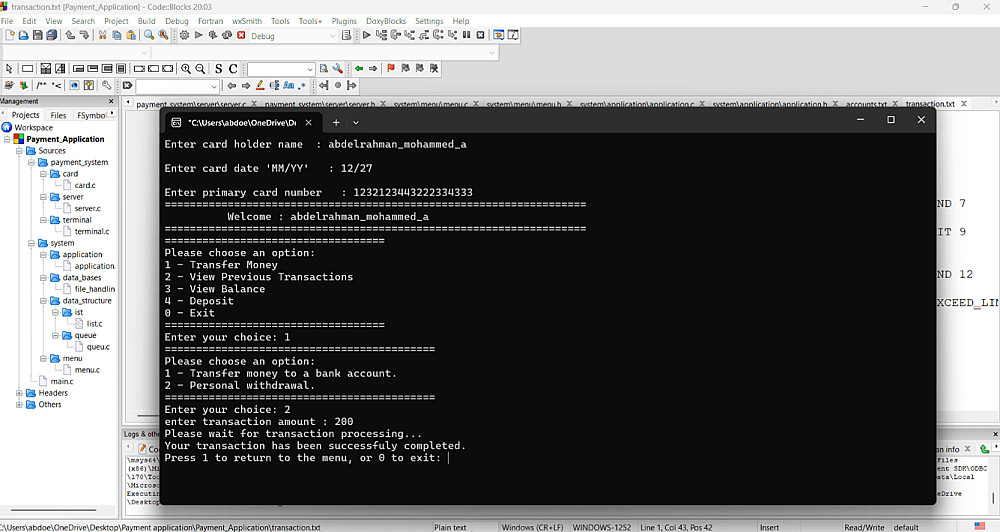The image size is (1000, 532).
Task: Open the DoxyBlocks menu
Action: [x=386, y=21]
